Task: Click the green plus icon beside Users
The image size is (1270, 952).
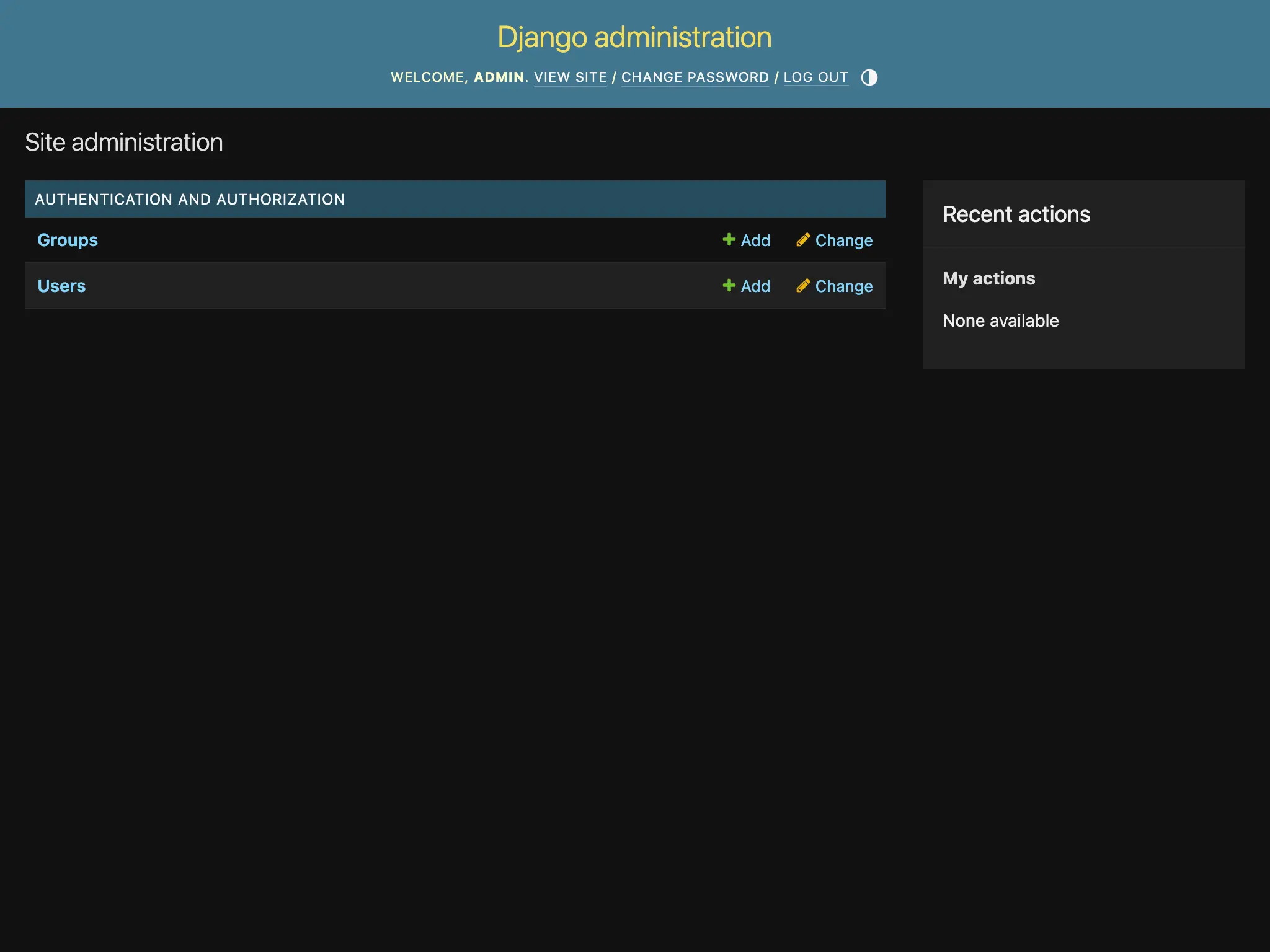Action: coord(729,286)
